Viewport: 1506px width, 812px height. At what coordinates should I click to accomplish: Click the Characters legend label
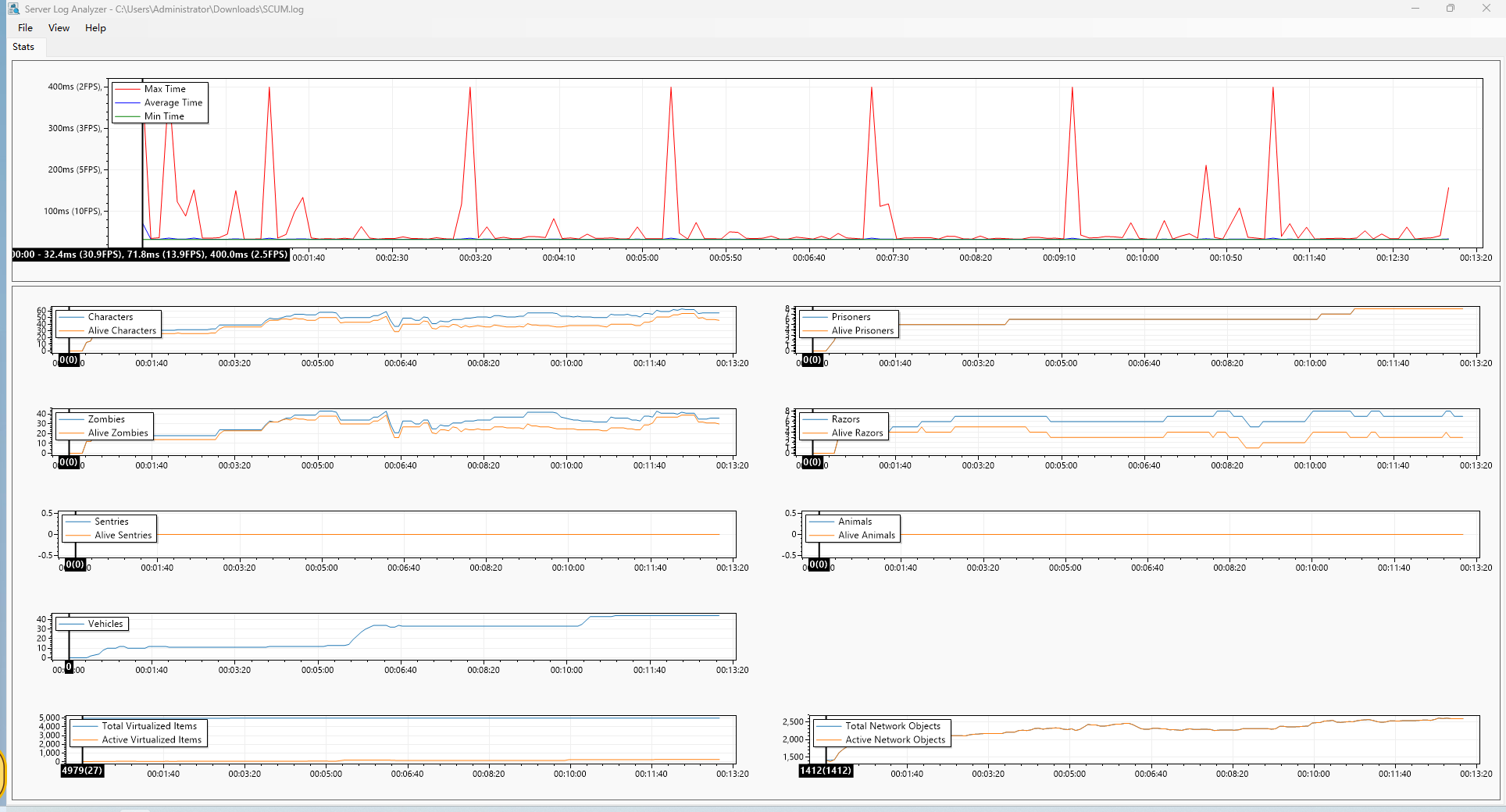(x=110, y=317)
